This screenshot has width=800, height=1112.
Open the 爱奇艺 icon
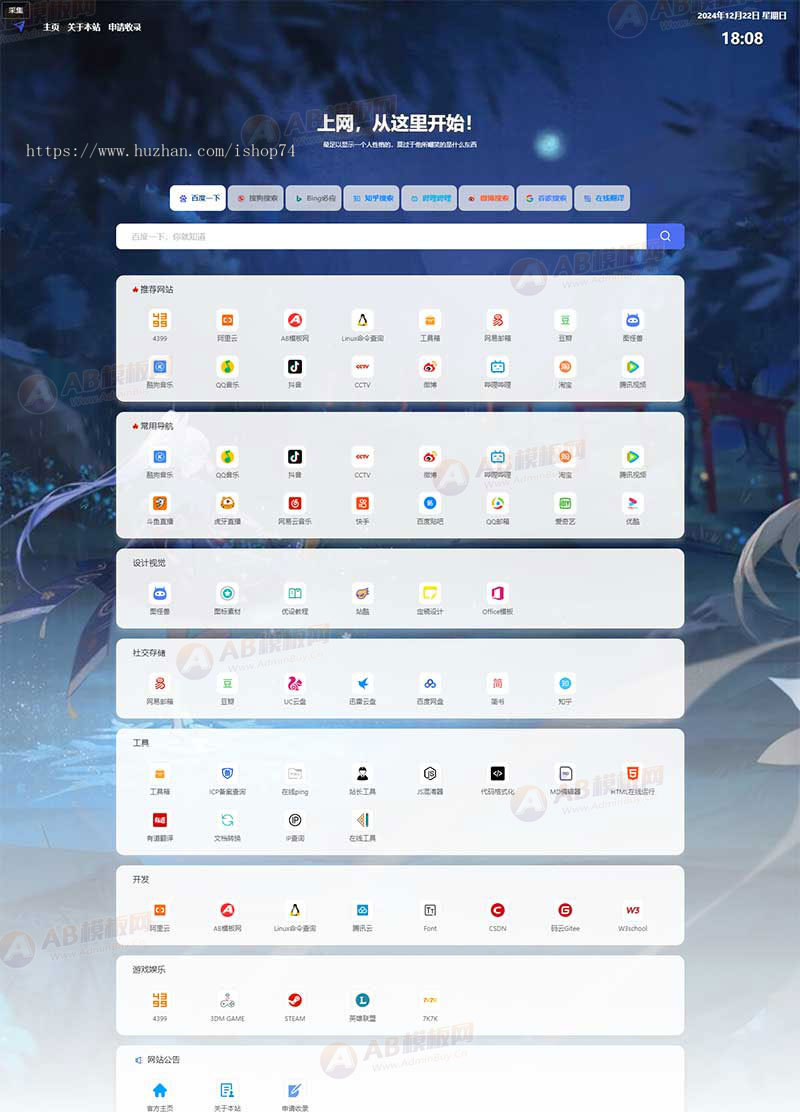pyautogui.click(x=565, y=503)
